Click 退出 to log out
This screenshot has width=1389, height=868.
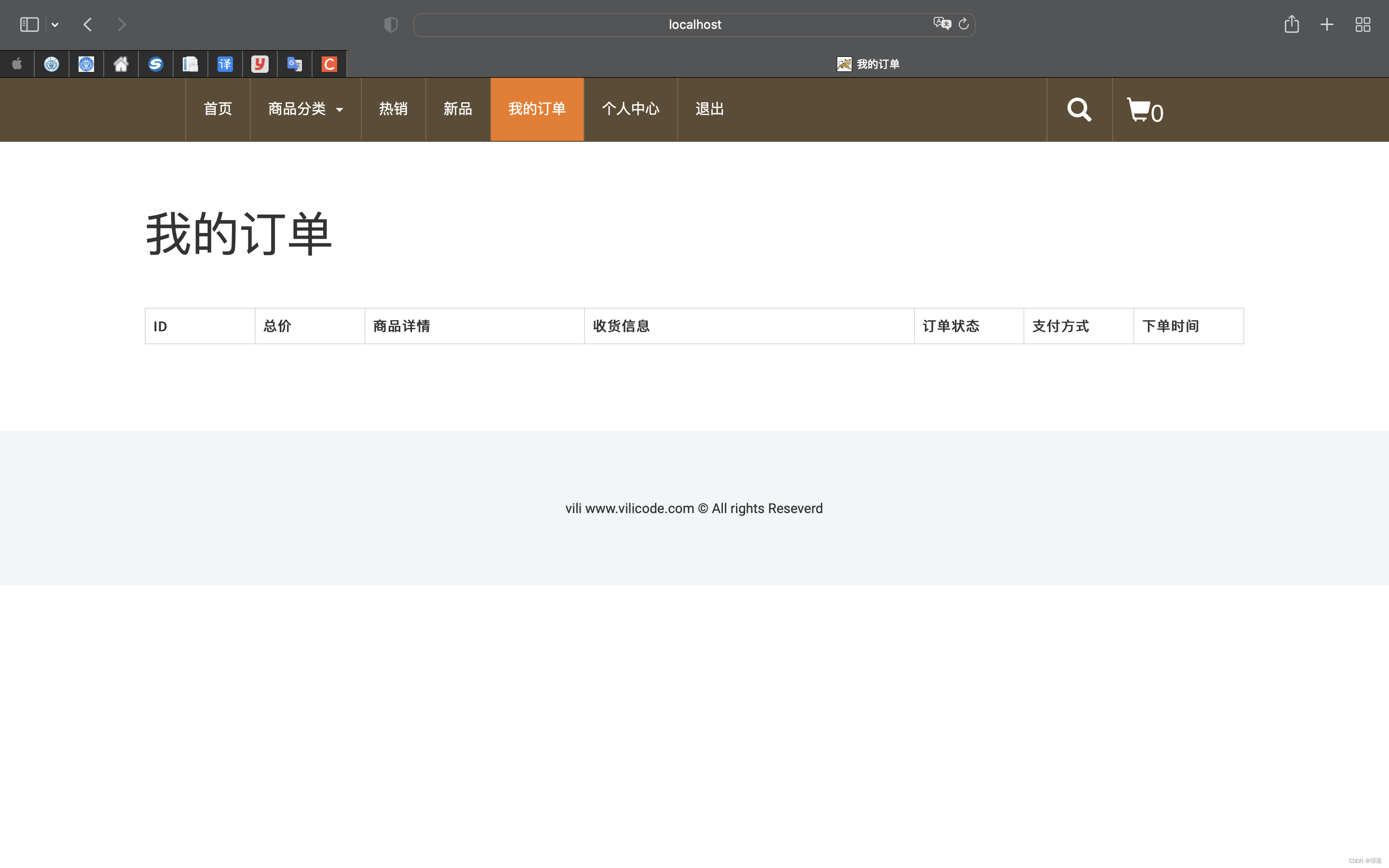click(x=709, y=109)
